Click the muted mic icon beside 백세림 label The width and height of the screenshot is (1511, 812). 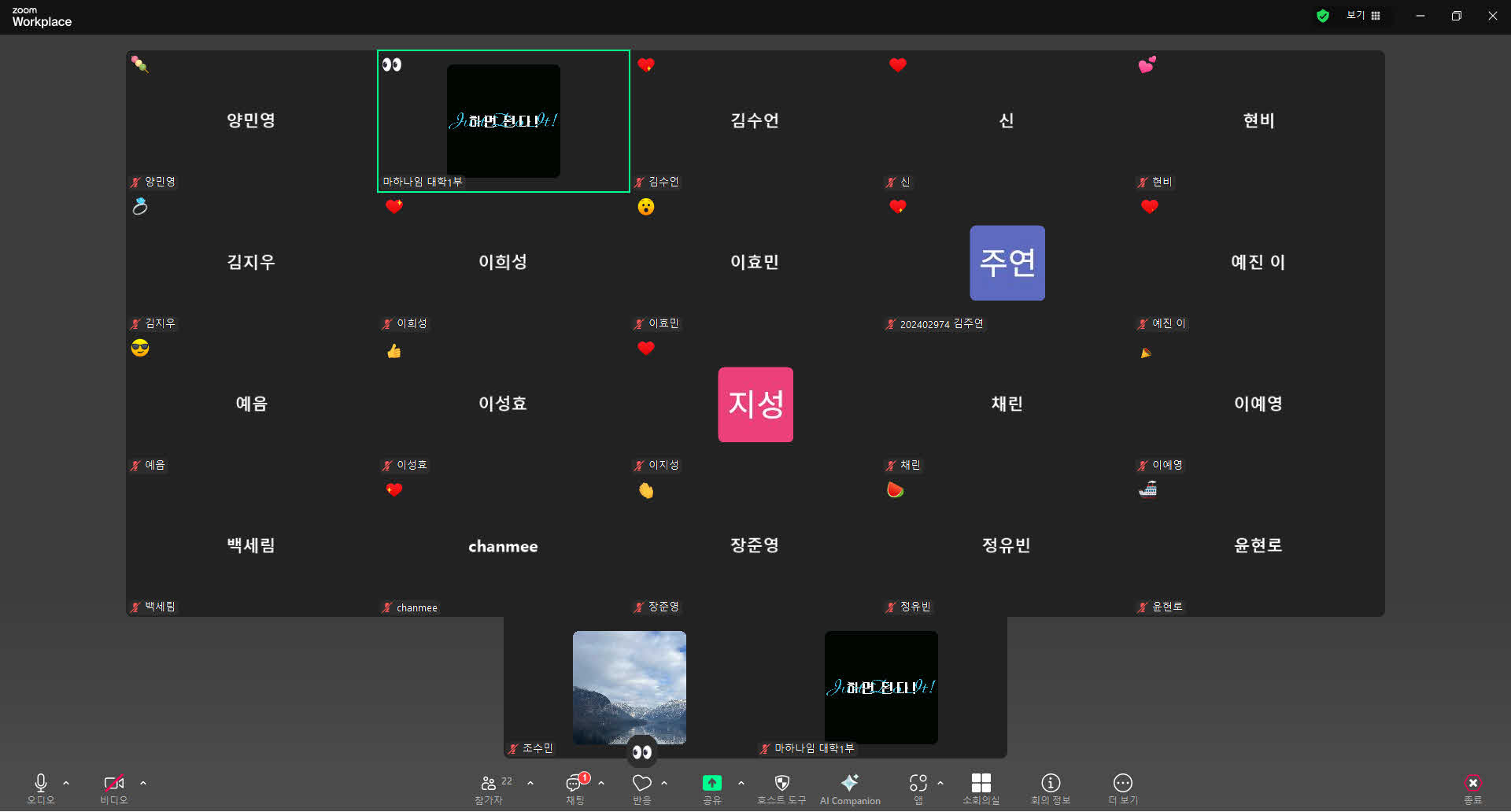(135, 607)
